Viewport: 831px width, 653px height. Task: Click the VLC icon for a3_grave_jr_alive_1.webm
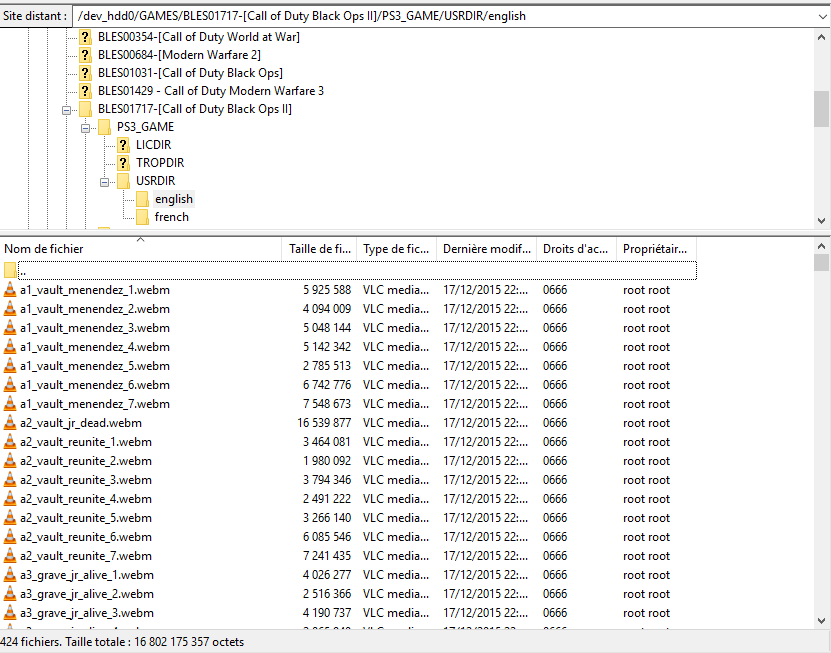[x=10, y=575]
